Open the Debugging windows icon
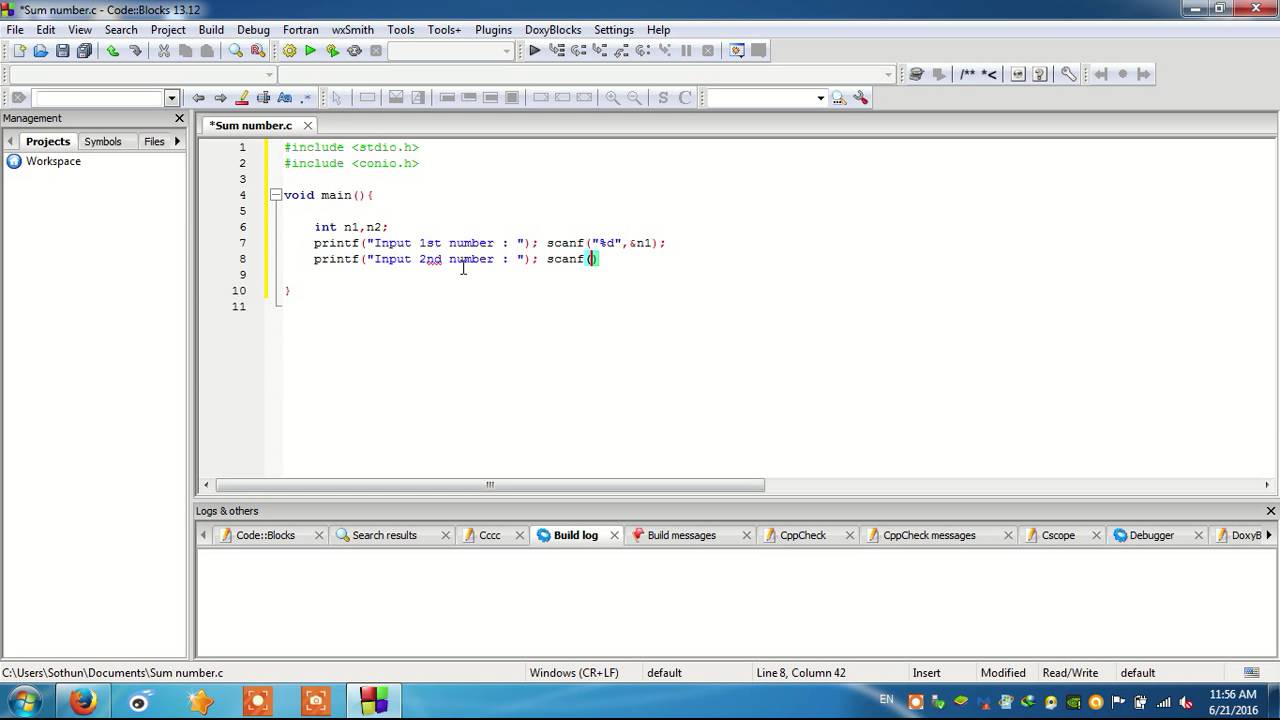 click(x=737, y=51)
